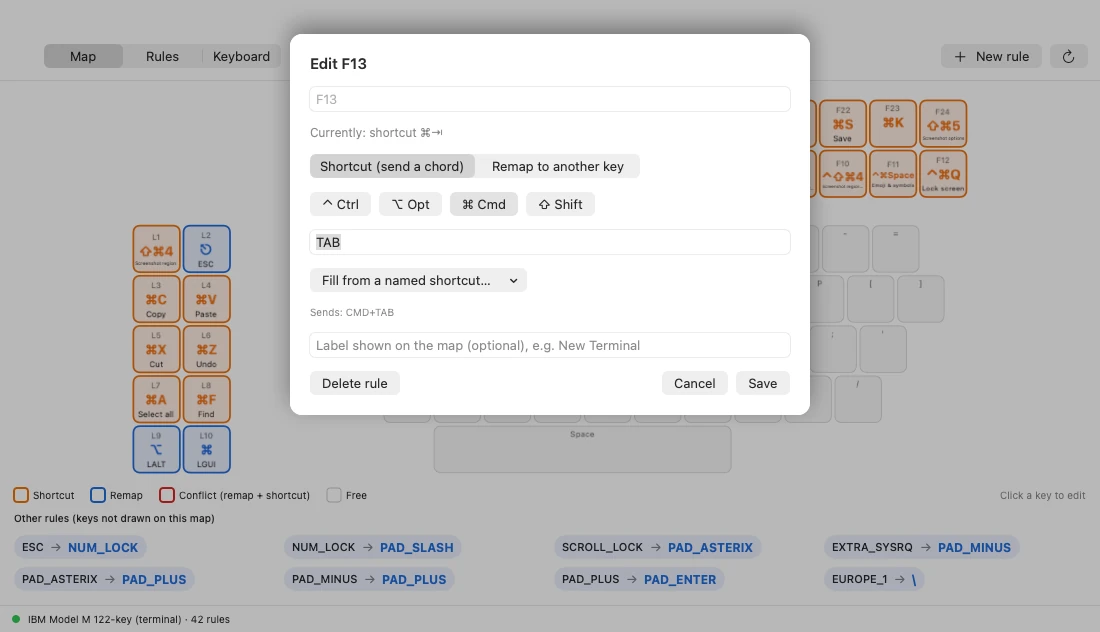Create a New rule
The width and height of the screenshot is (1100, 632).
pos(991,57)
